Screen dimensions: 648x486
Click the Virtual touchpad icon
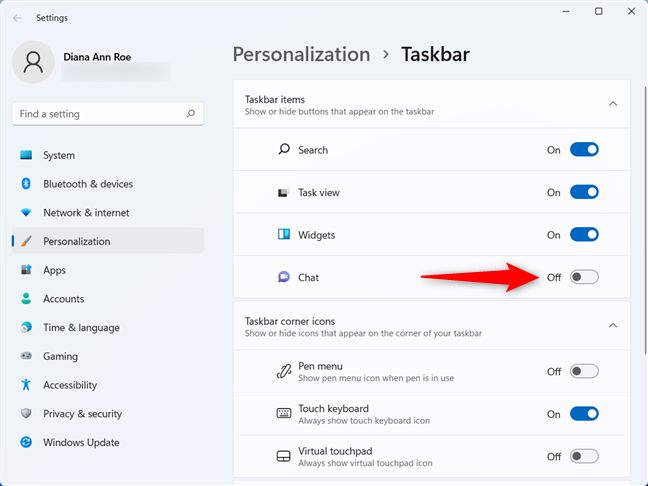tap(284, 456)
